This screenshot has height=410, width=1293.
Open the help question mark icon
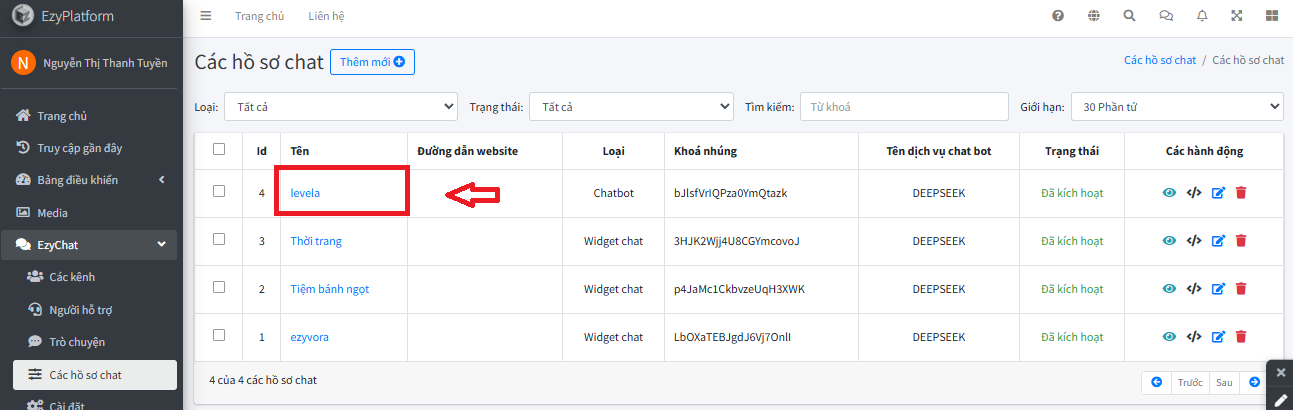(x=1058, y=16)
